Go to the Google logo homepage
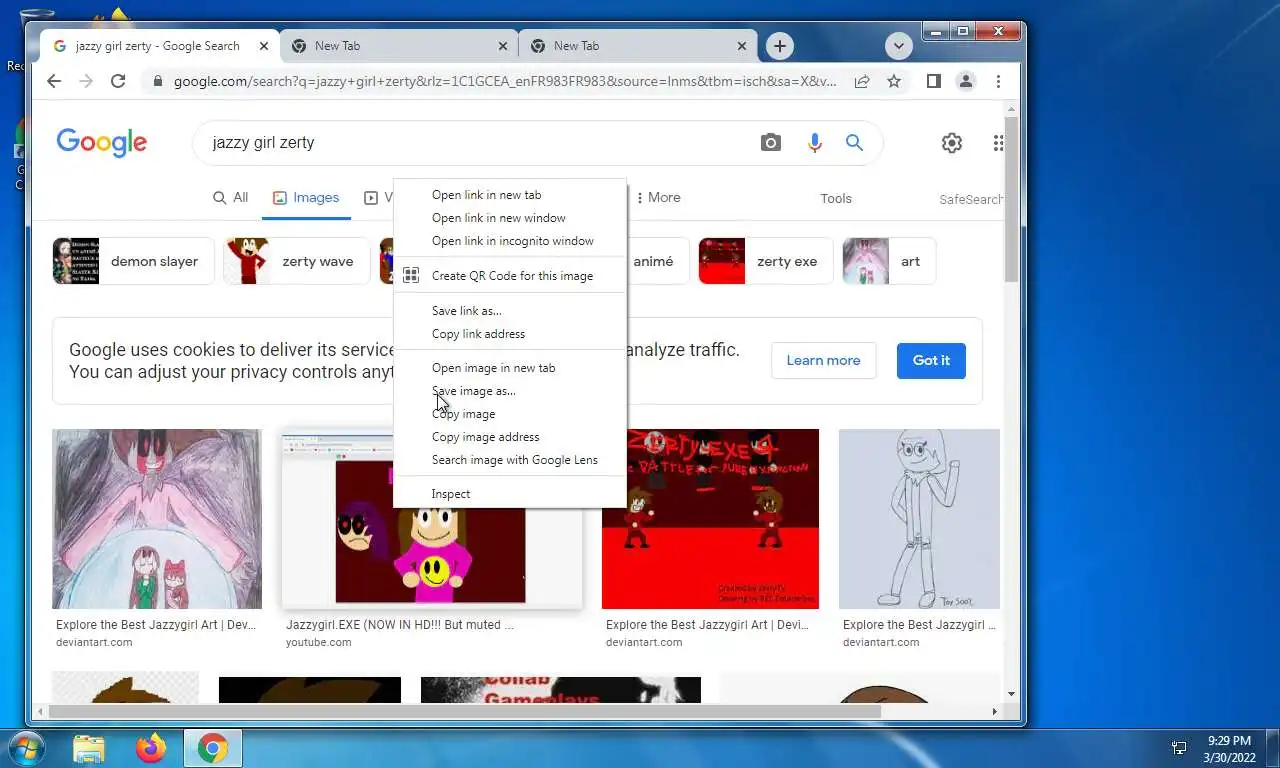 coord(102,143)
